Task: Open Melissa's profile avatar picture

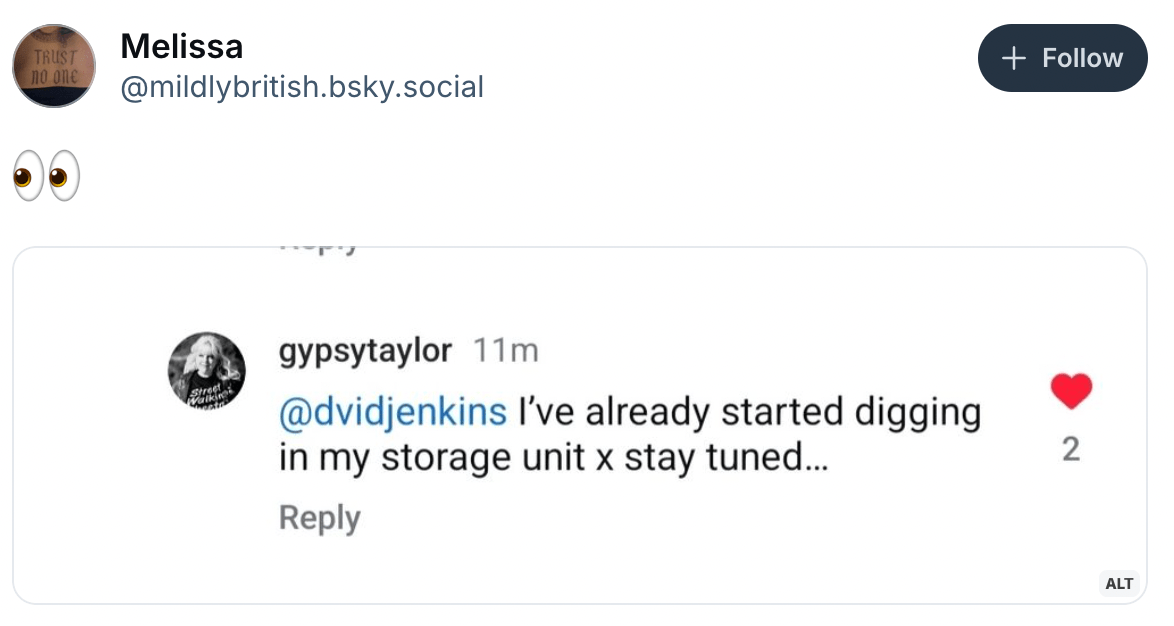Action: pyautogui.click(x=54, y=66)
